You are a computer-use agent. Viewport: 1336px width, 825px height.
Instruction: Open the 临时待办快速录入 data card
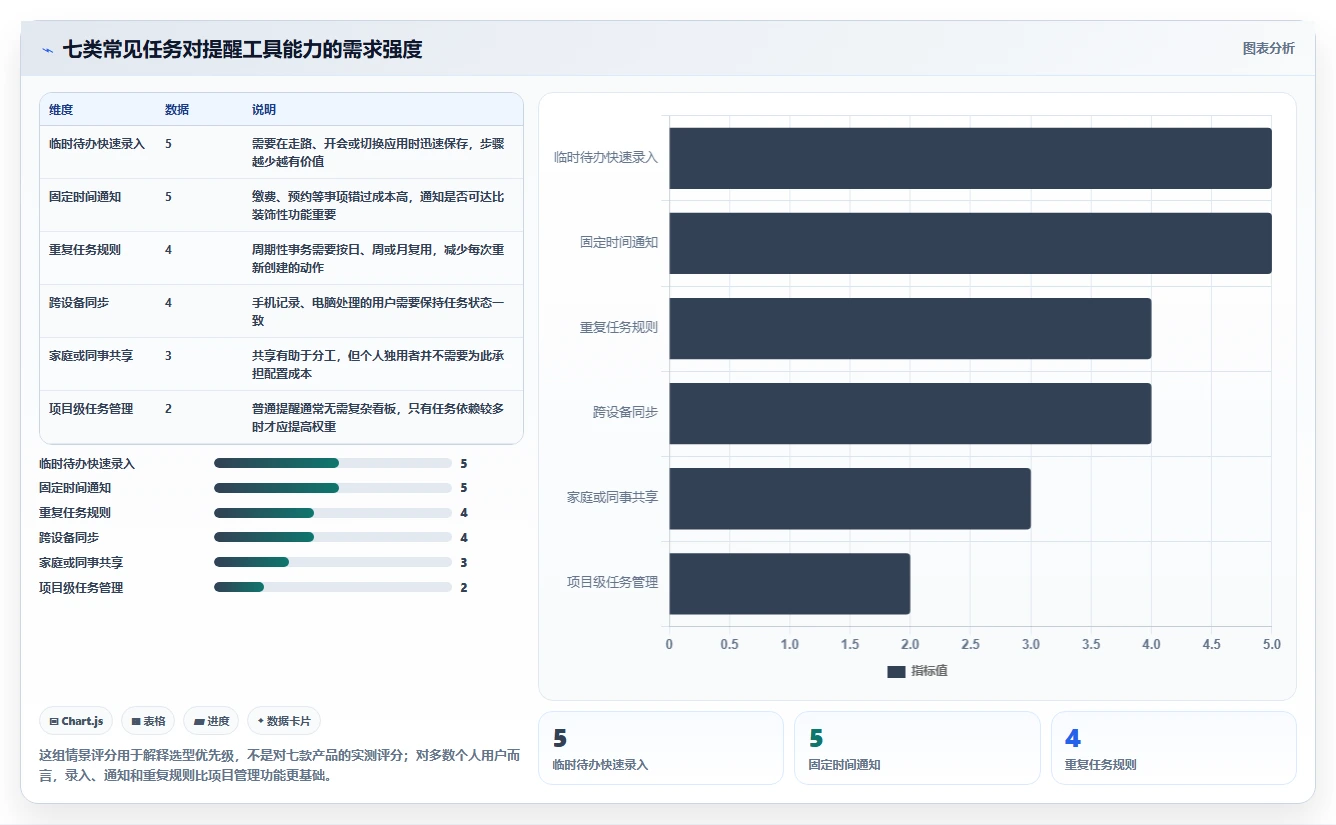click(x=661, y=748)
